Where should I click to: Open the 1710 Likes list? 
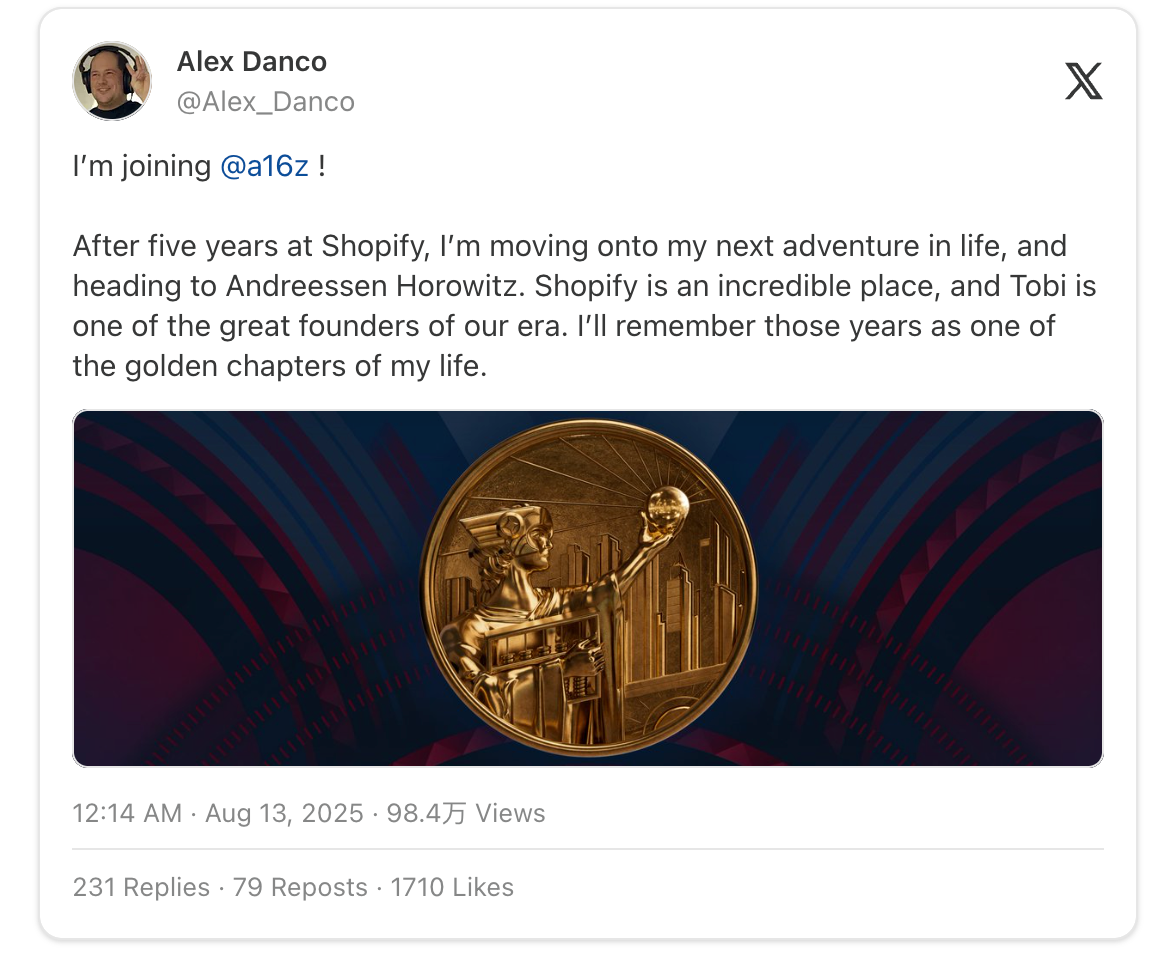coord(452,887)
